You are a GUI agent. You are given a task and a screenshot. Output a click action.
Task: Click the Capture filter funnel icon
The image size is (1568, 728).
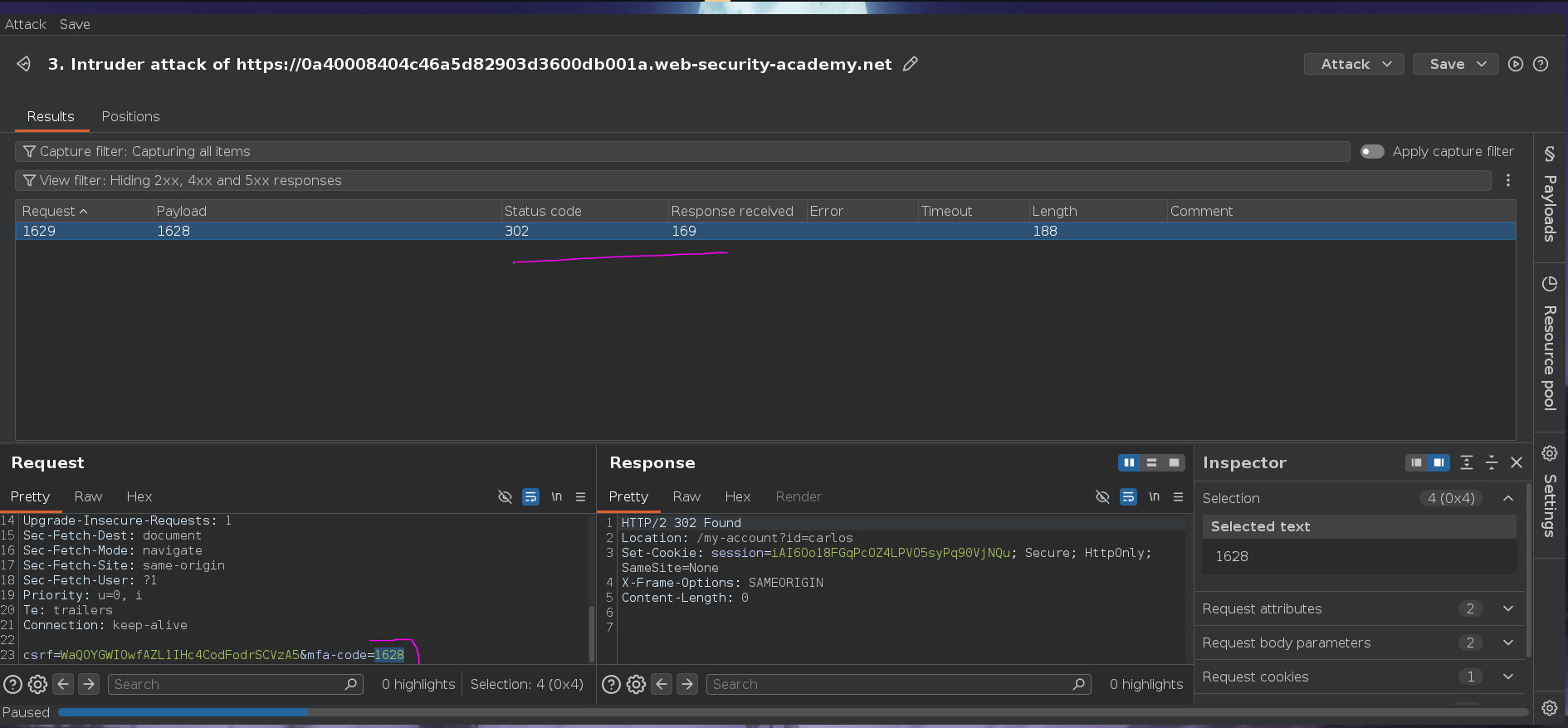29,151
